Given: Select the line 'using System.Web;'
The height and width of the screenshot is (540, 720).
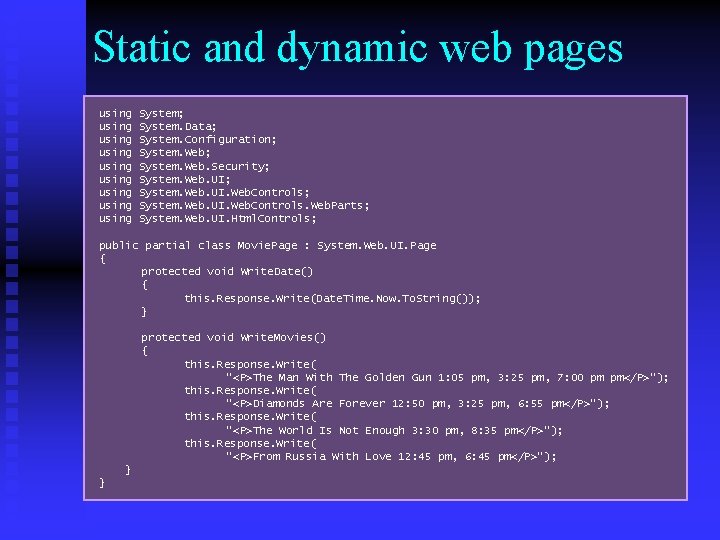Looking at the screenshot, I should coord(155,152).
